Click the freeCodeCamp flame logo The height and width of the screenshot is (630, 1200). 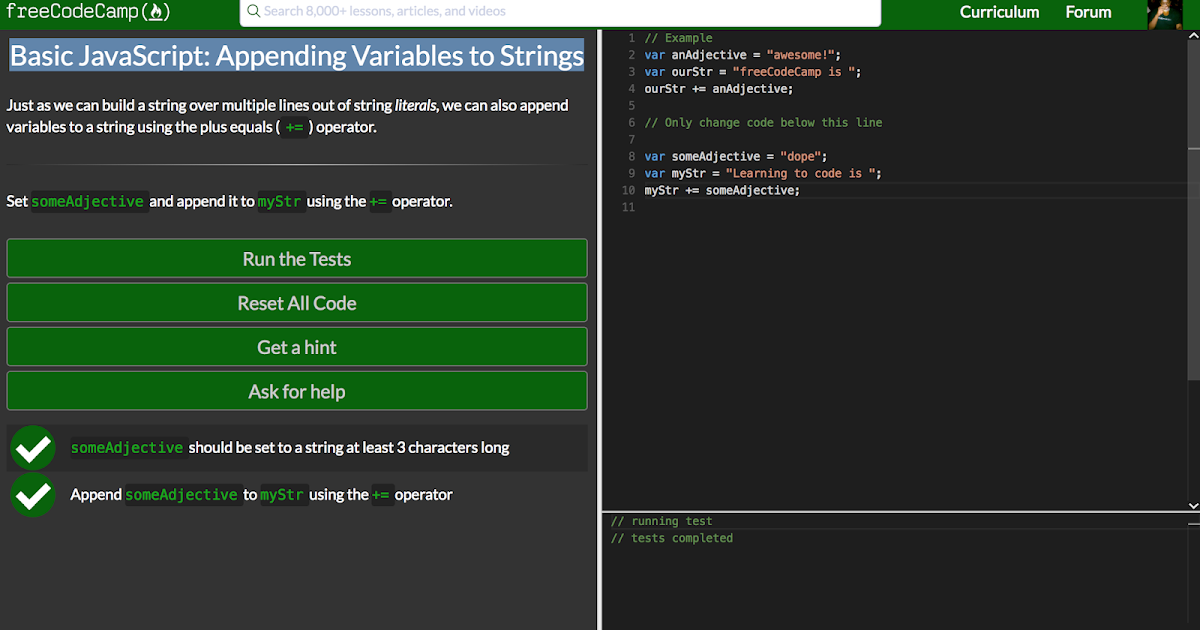(154, 12)
